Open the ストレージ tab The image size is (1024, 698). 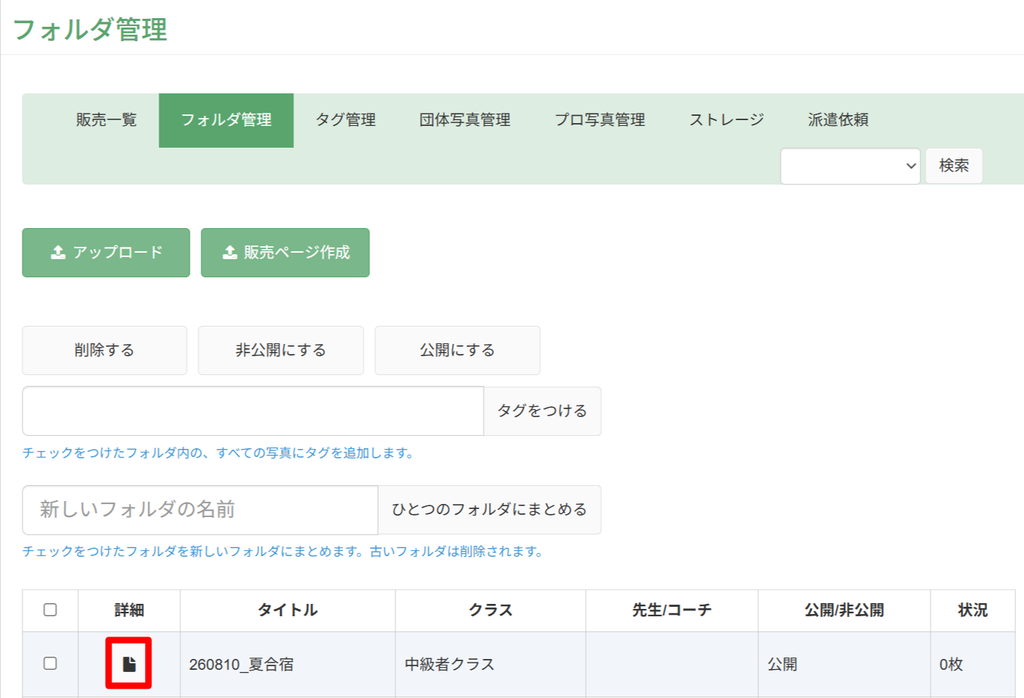point(726,120)
